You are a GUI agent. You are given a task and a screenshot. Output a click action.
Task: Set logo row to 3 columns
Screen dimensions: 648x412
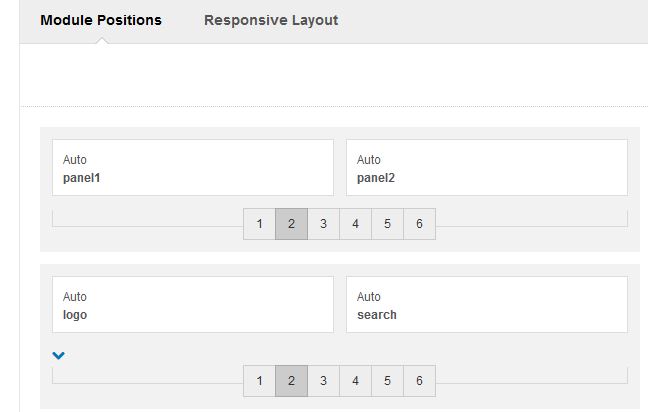point(324,381)
